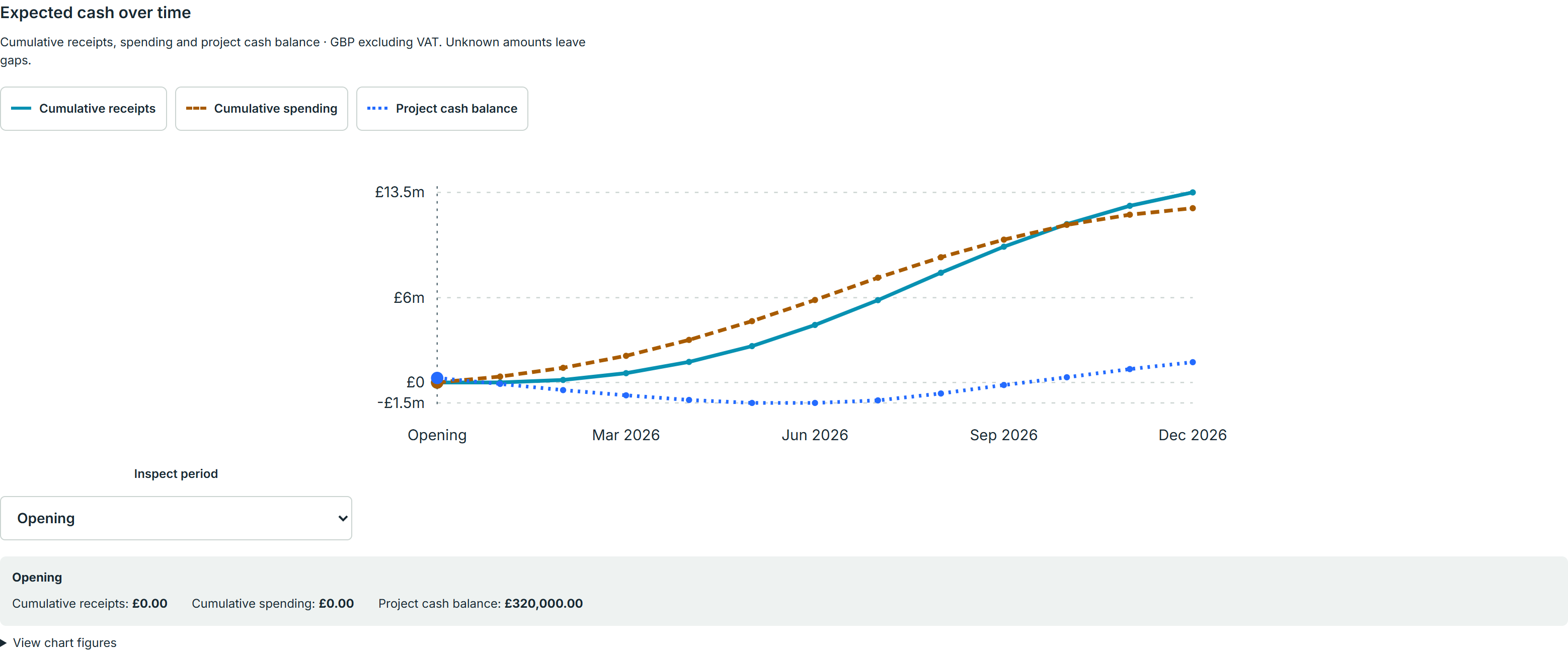Click the Opening project cash balance marker

click(437, 378)
